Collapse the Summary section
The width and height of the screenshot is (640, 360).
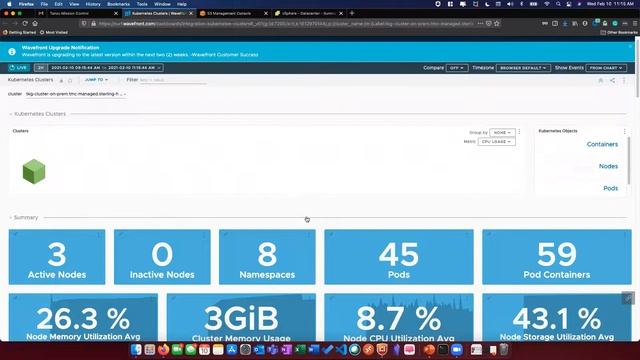[x=11, y=218]
